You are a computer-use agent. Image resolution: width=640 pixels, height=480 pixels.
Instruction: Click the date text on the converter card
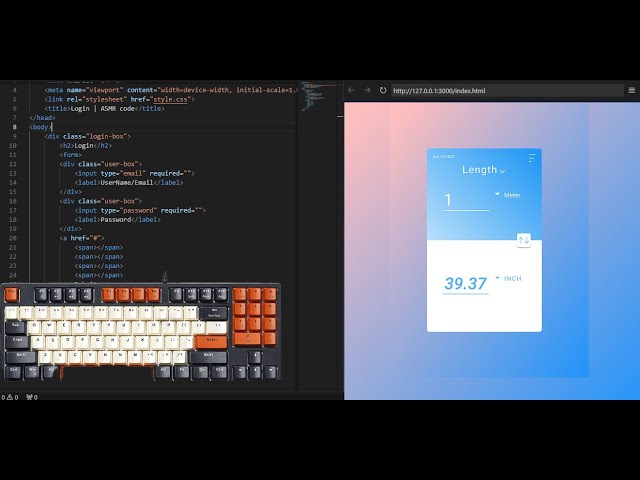point(443,157)
